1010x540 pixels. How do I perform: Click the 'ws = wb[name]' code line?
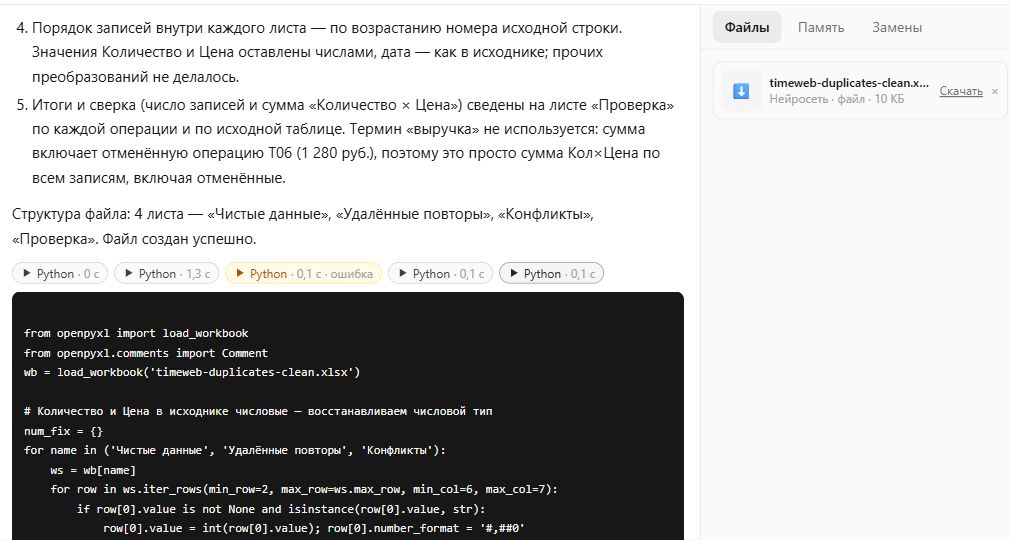point(93,470)
